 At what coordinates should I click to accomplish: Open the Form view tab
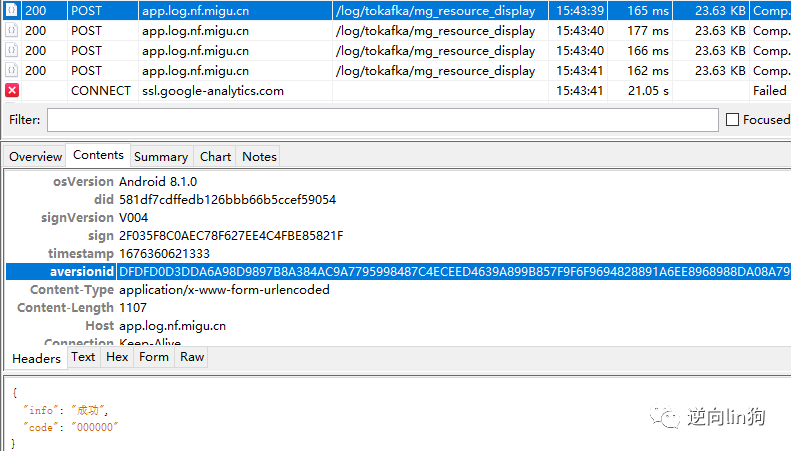[154, 357]
